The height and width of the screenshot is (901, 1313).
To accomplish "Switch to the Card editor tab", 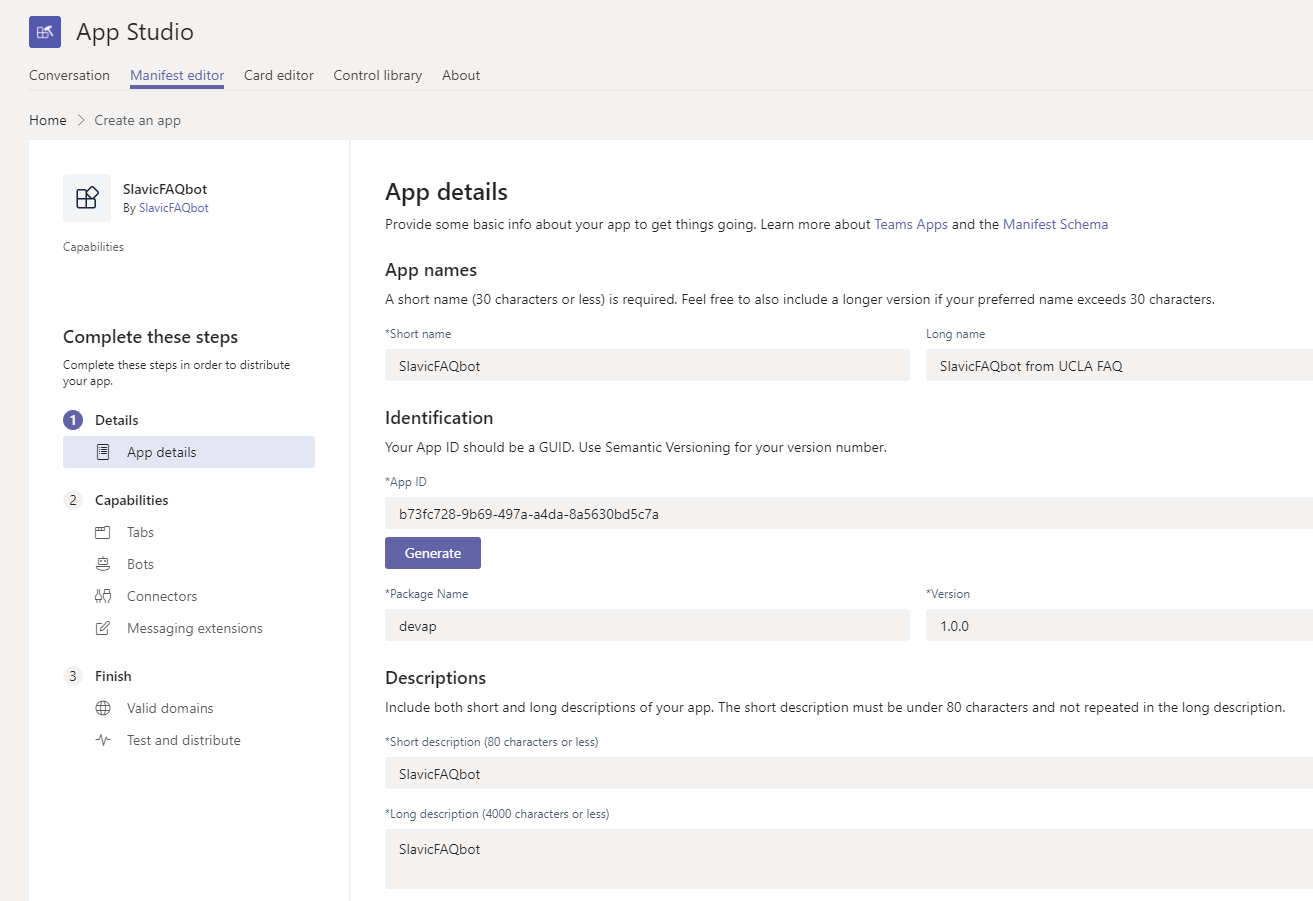I will (279, 75).
